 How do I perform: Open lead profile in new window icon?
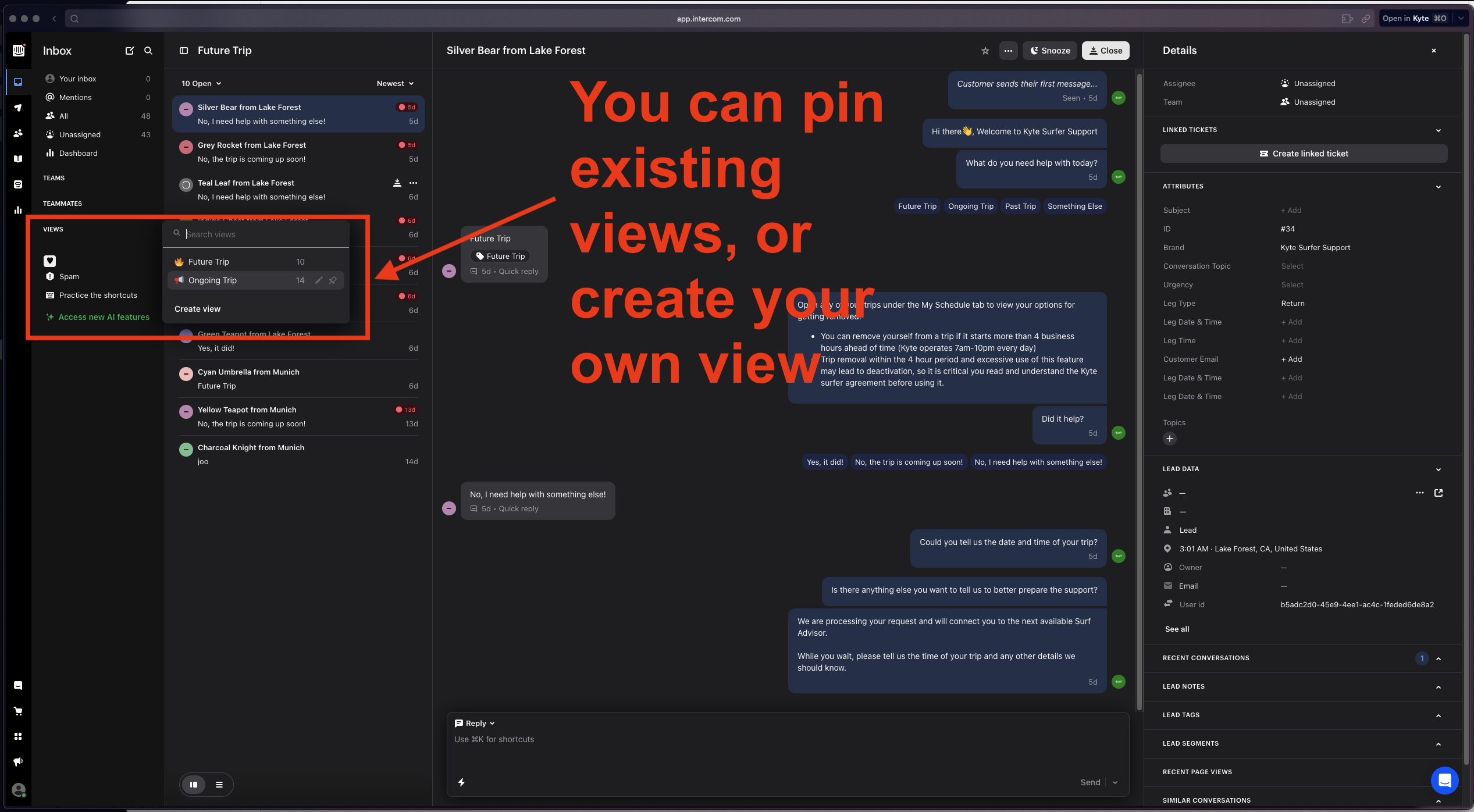tap(1439, 493)
